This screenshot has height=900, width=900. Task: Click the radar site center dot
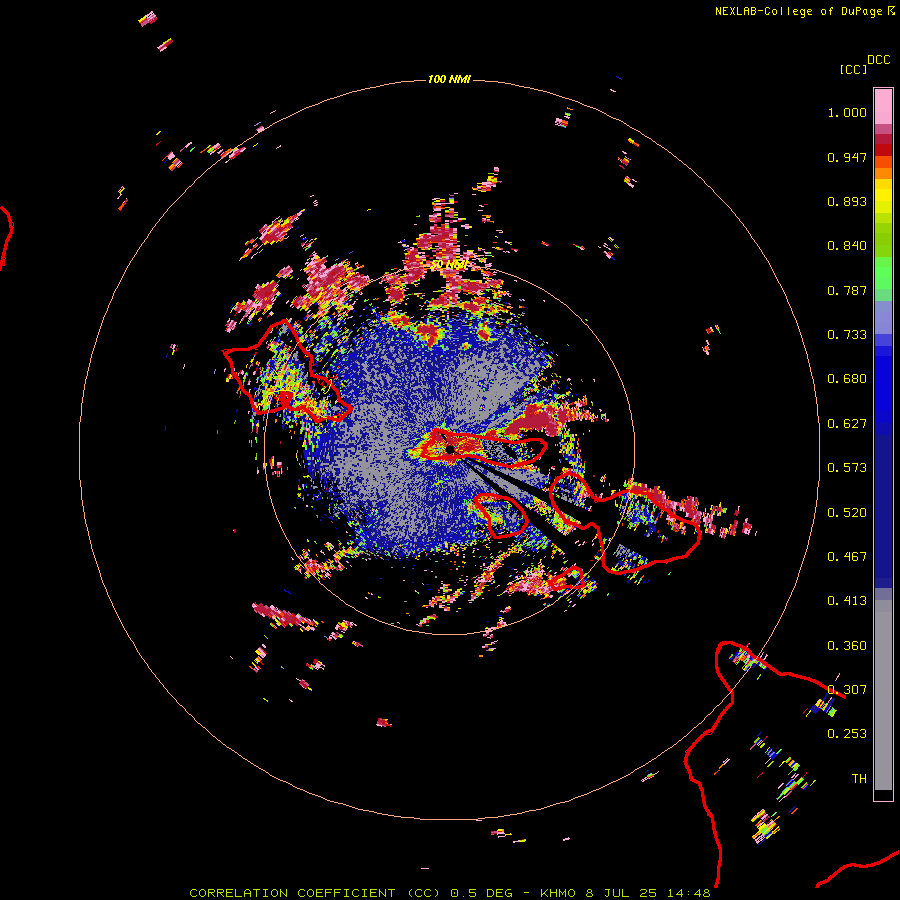(x=451, y=448)
